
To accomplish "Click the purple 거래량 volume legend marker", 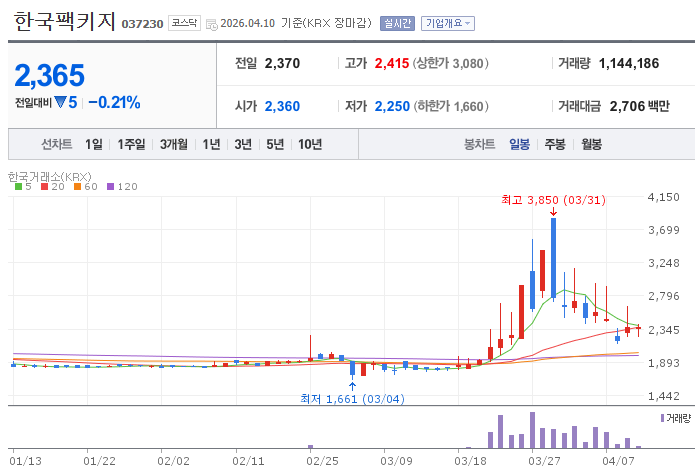I will click(662, 418).
